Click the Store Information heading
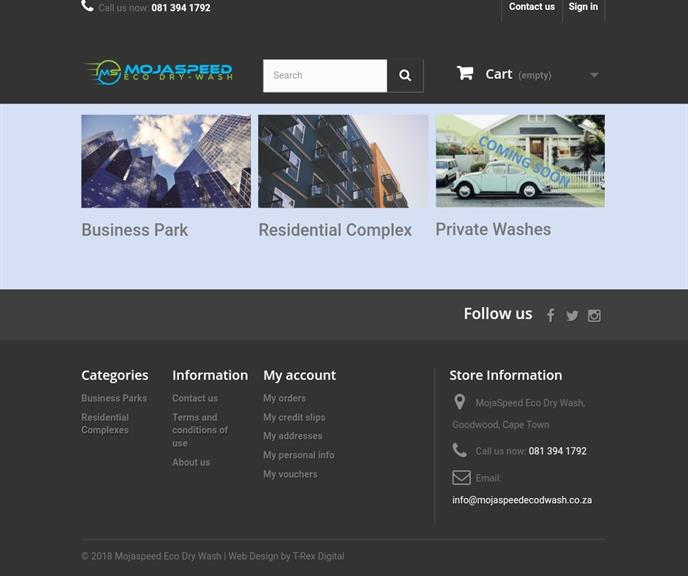The height and width of the screenshot is (576, 688). (x=505, y=375)
